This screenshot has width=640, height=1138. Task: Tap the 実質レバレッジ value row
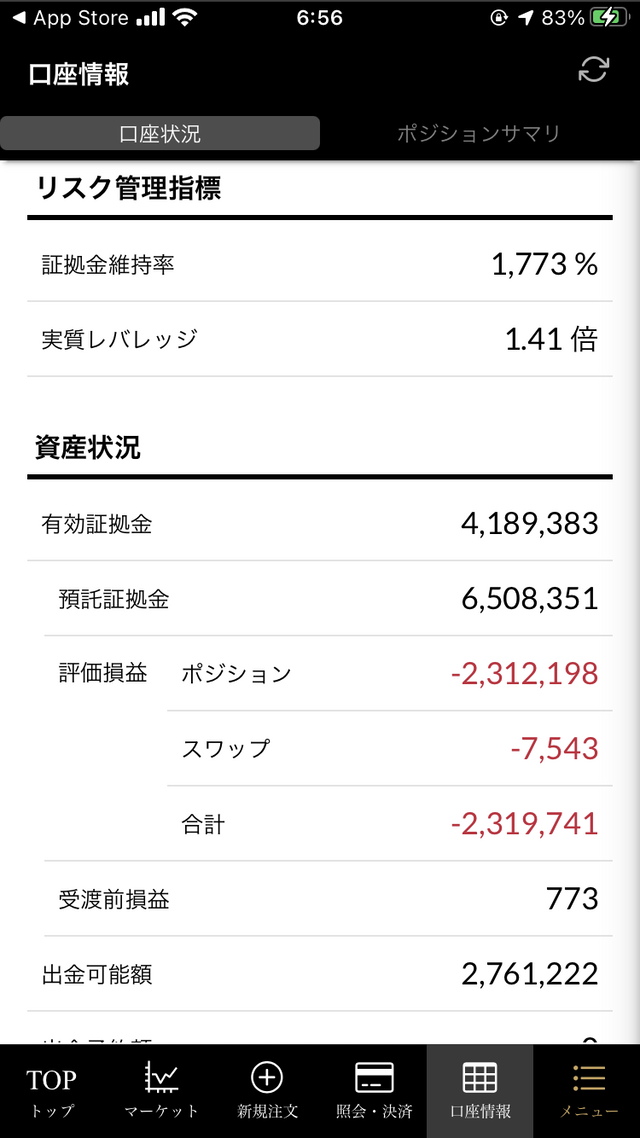point(320,339)
